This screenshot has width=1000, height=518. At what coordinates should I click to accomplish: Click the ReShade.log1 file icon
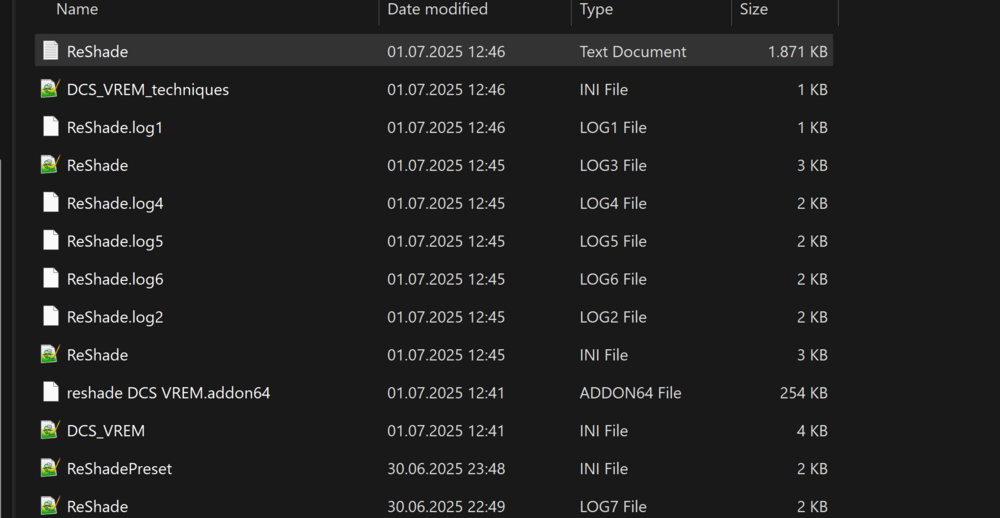(x=50, y=127)
